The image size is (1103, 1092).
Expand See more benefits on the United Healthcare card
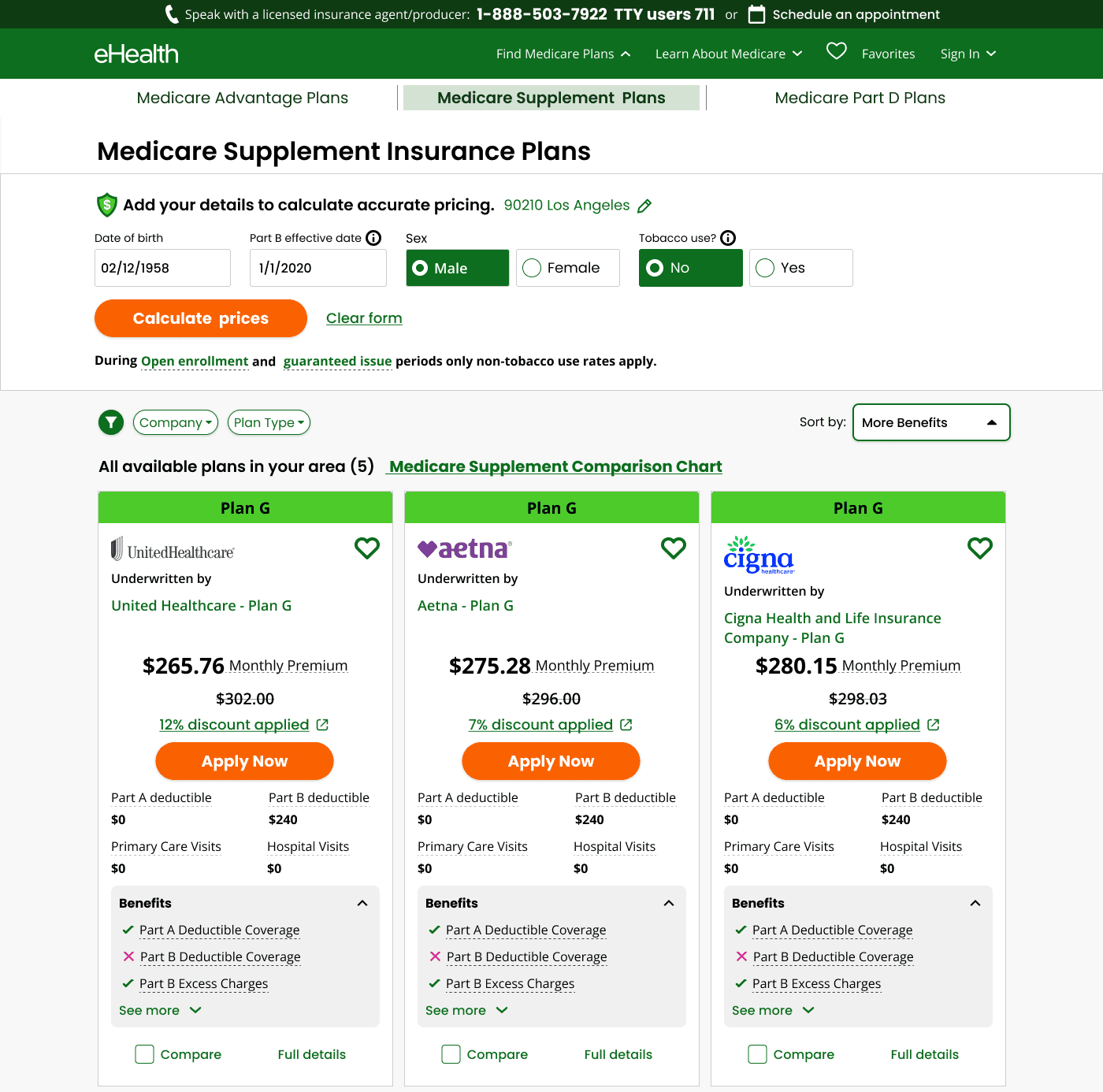tap(160, 1010)
